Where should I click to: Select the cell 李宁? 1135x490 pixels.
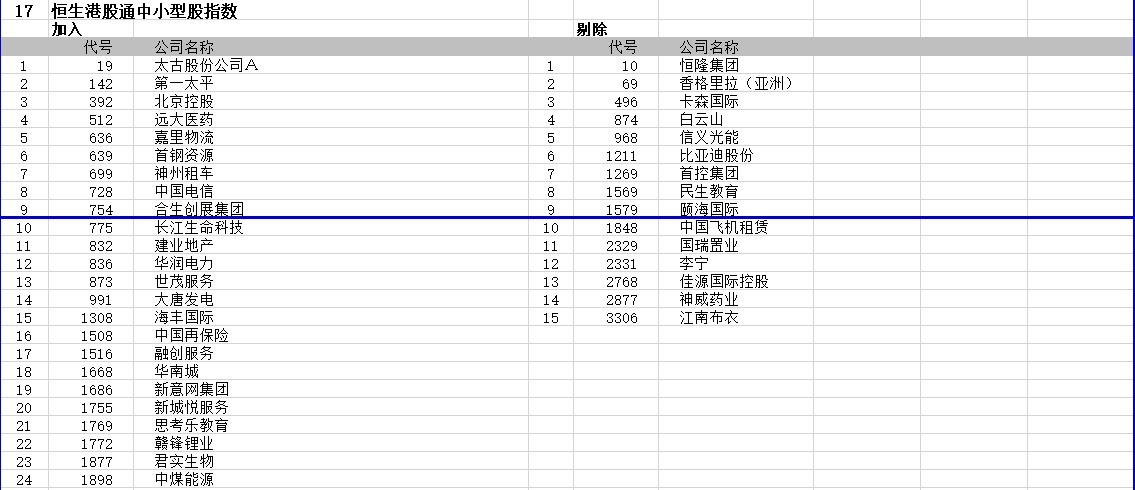coord(693,263)
